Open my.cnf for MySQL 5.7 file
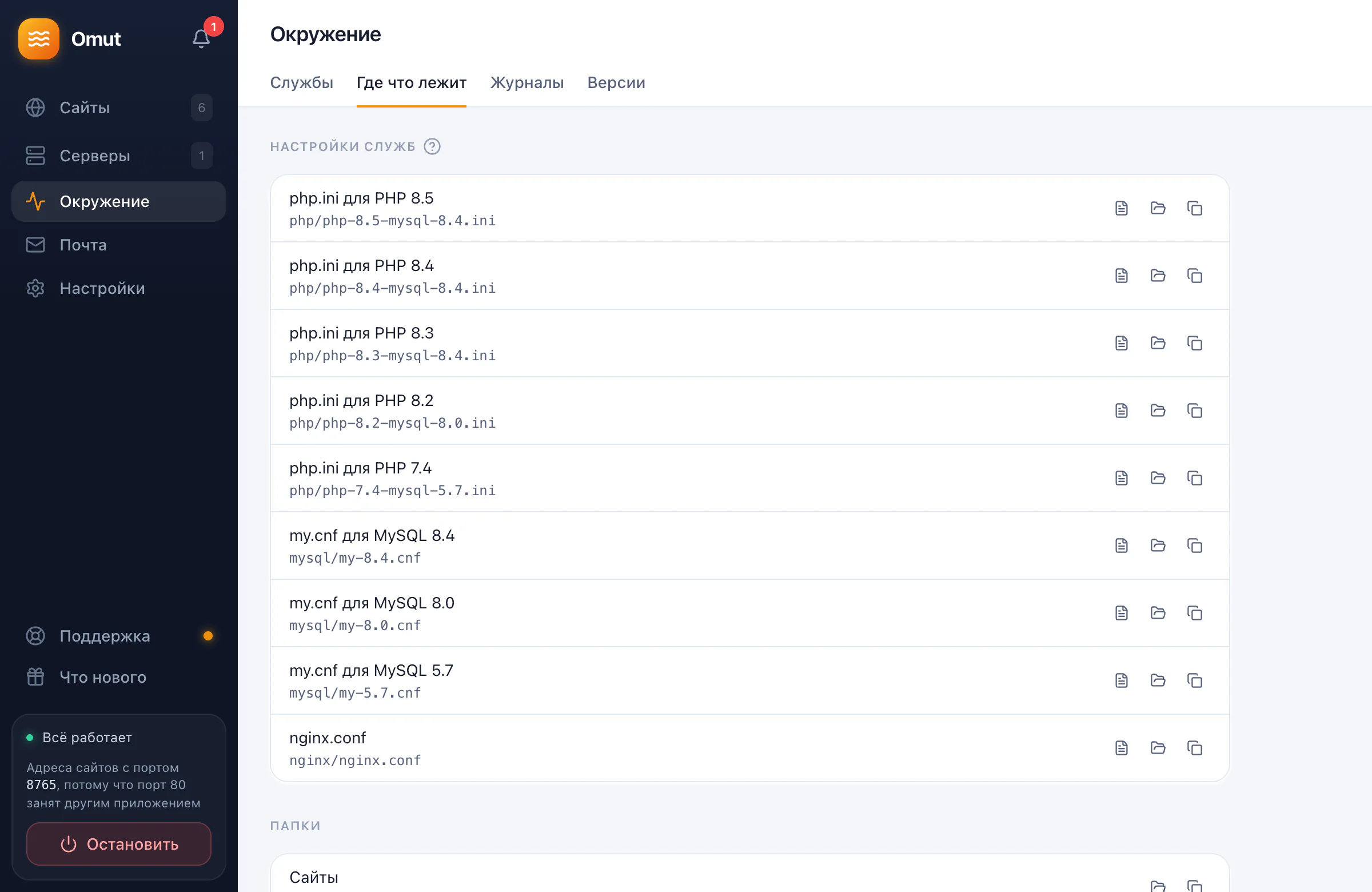This screenshot has width=1372, height=892. (x=1121, y=680)
